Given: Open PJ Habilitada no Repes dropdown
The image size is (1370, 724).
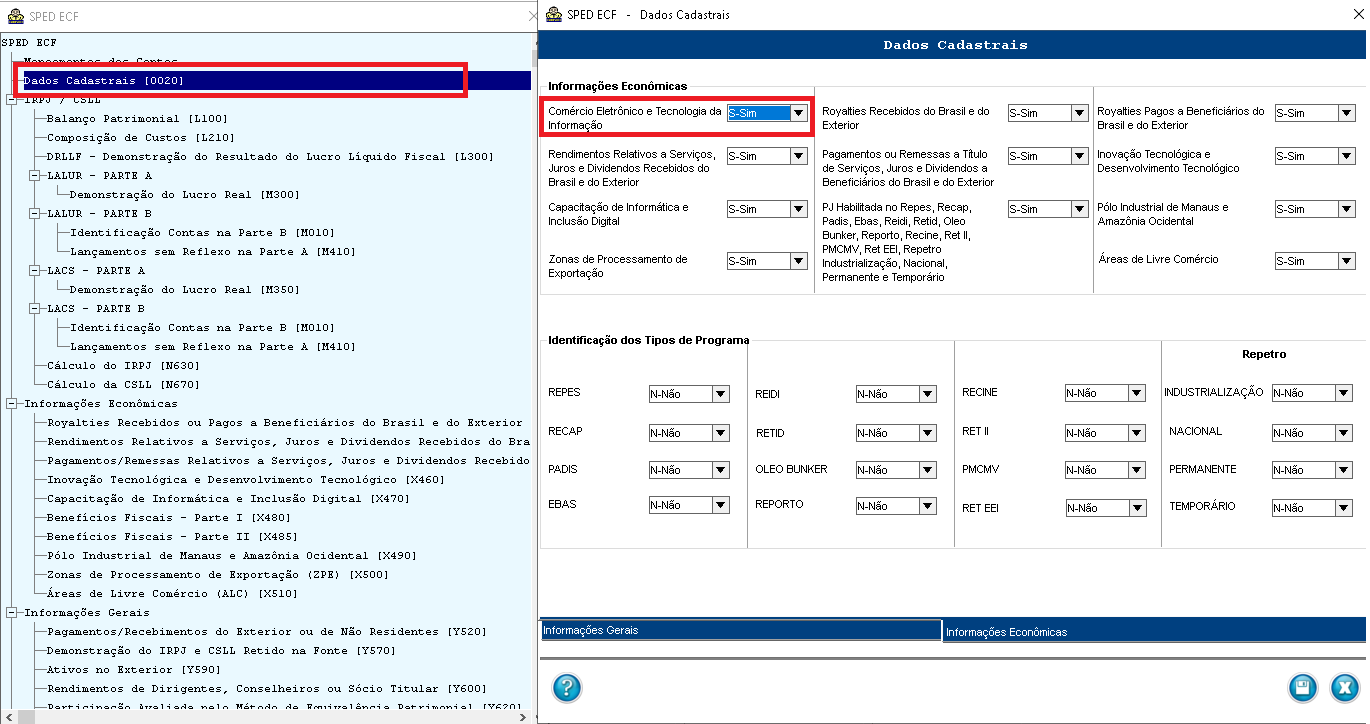Looking at the screenshot, I should pyautogui.click(x=1079, y=209).
